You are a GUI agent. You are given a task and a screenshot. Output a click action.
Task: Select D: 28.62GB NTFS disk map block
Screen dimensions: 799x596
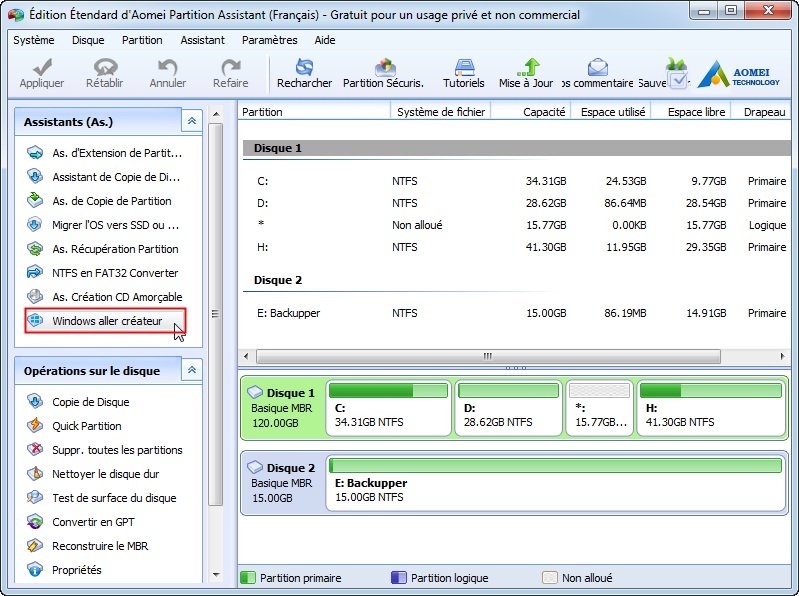click(x=509, y=408)
